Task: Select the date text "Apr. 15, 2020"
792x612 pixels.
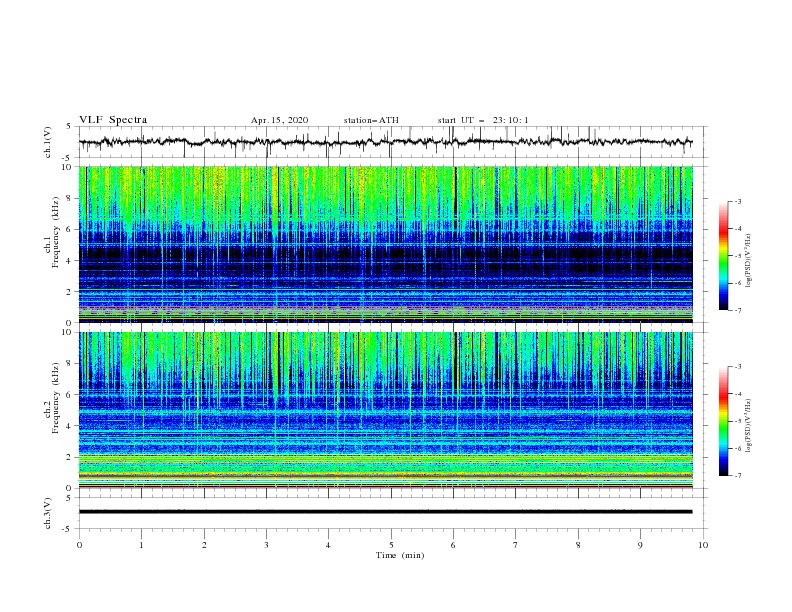Action: tap(279, 120)
